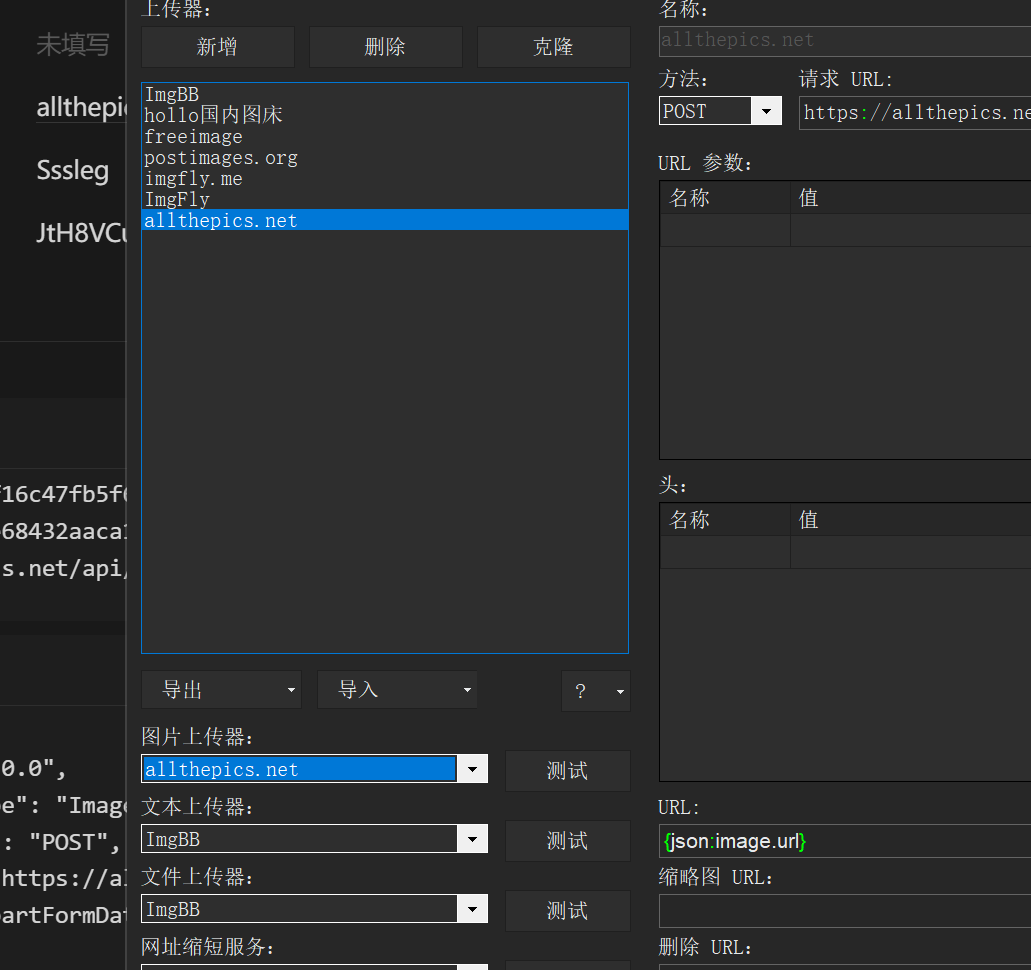Expand the 图片上传器 image uploader combo box
1031x970 pixels.
pos(472,769)
